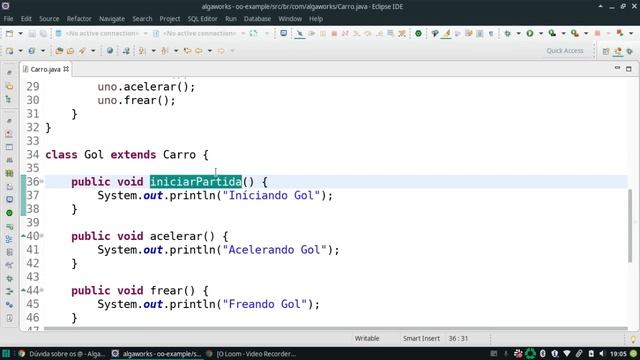Maximize the editor area

[629, 69]
